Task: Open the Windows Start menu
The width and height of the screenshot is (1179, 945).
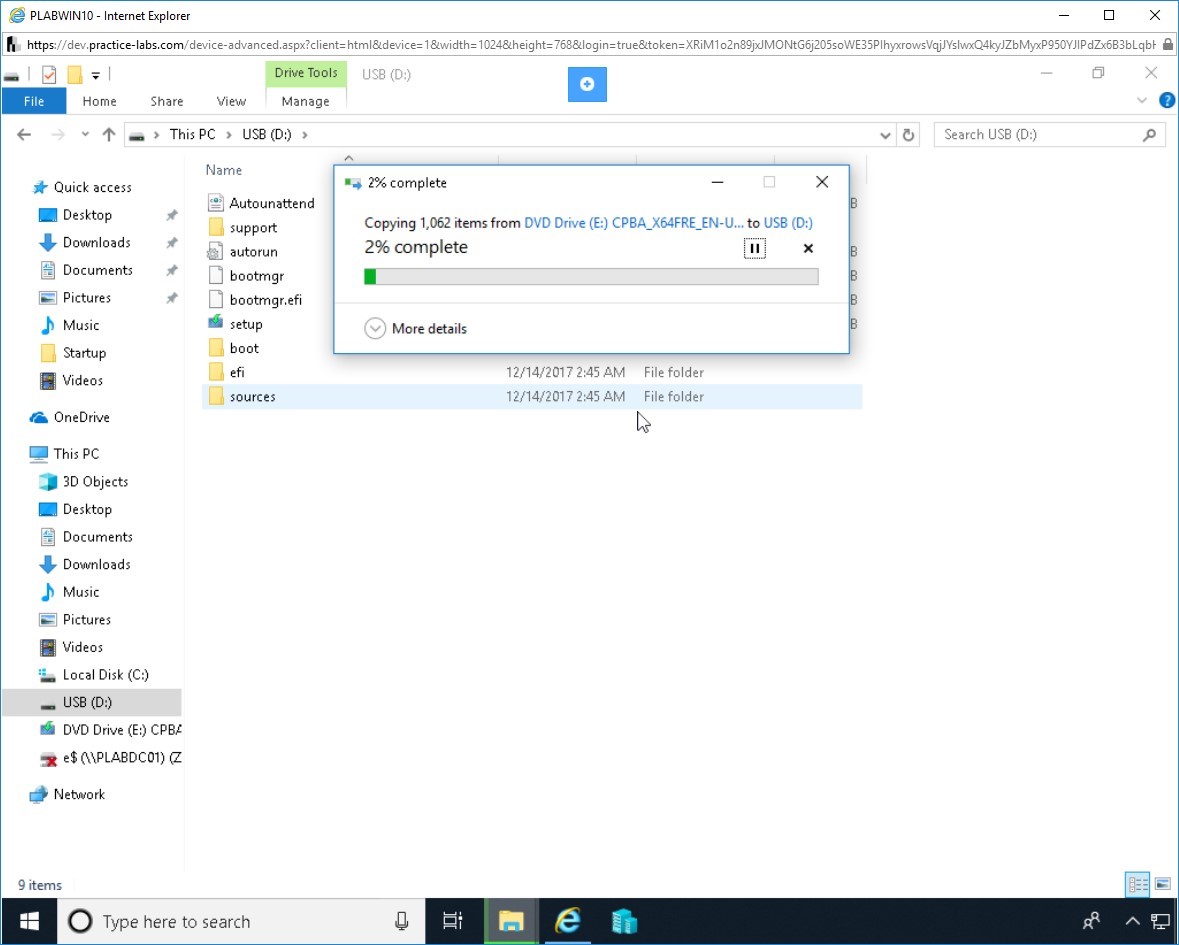Action: tap(29, 921)
